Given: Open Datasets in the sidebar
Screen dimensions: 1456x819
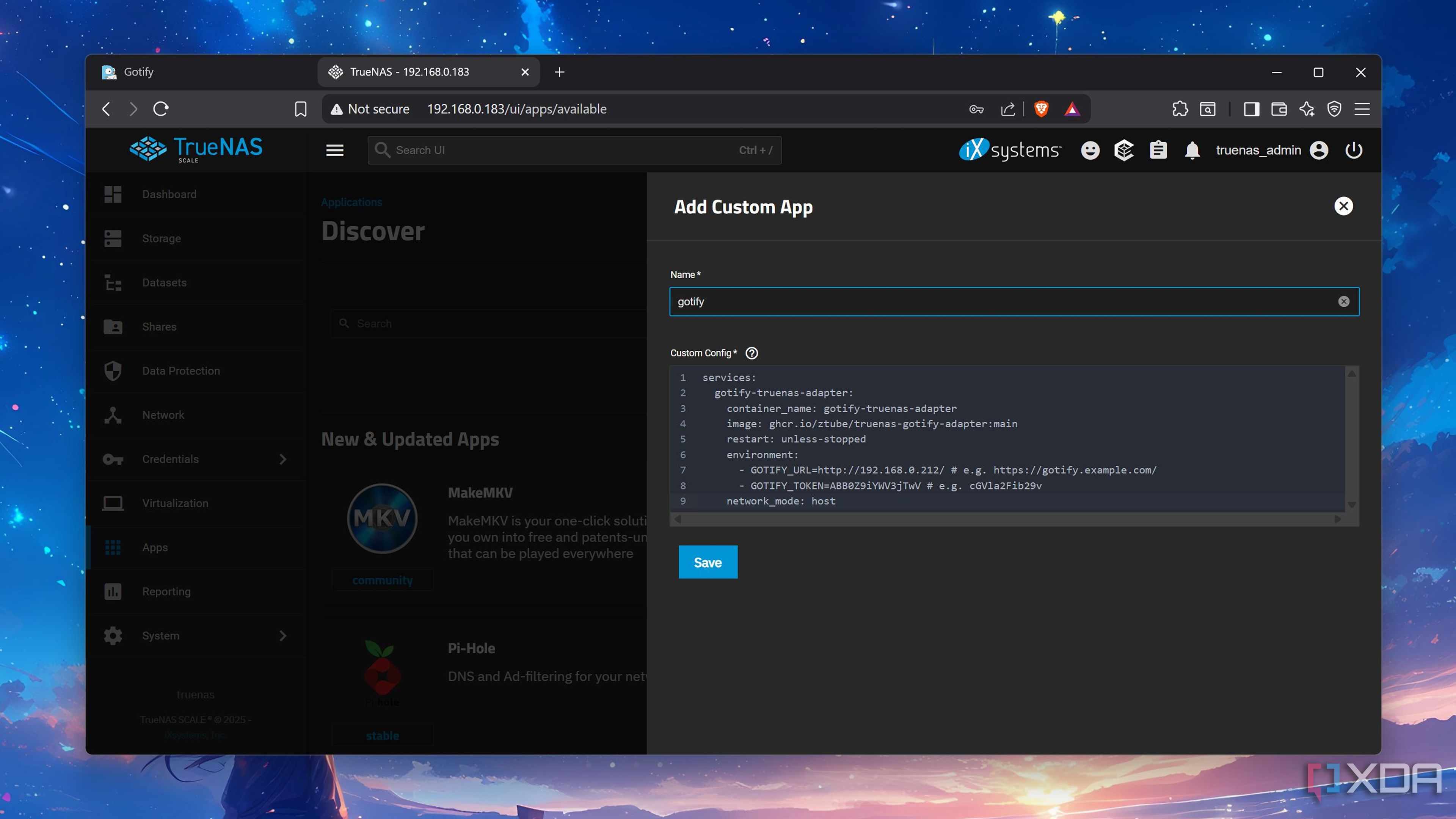Looking at the screenshot, I should tap(196, 282).
